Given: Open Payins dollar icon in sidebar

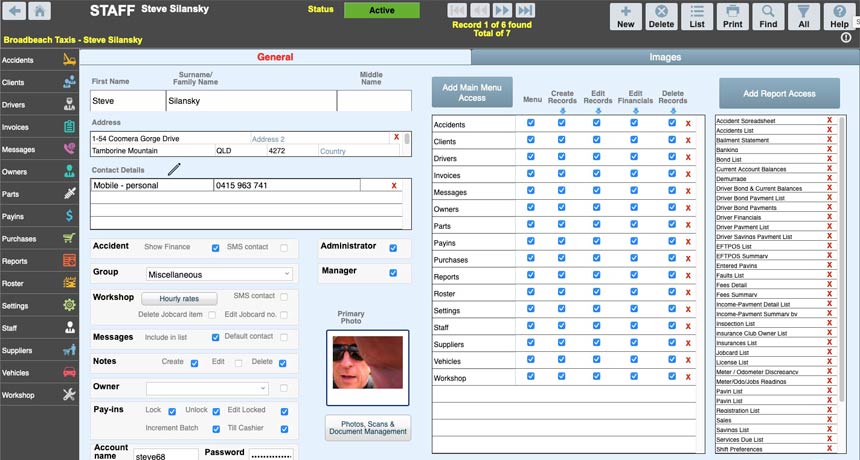Looking at the screenshot, I should (x=39, y=215).
